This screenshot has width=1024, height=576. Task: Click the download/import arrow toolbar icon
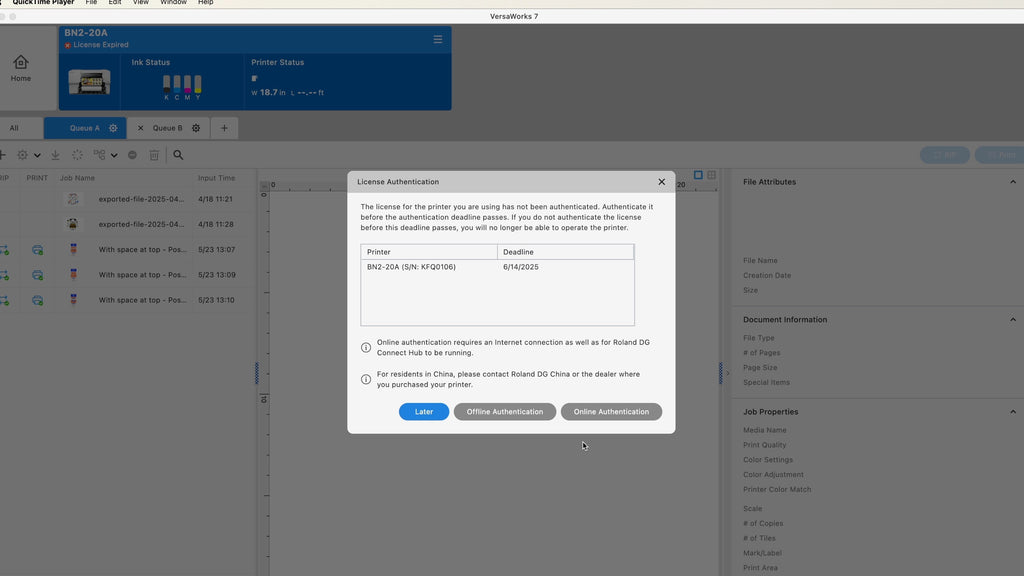(x=56, y=155)
